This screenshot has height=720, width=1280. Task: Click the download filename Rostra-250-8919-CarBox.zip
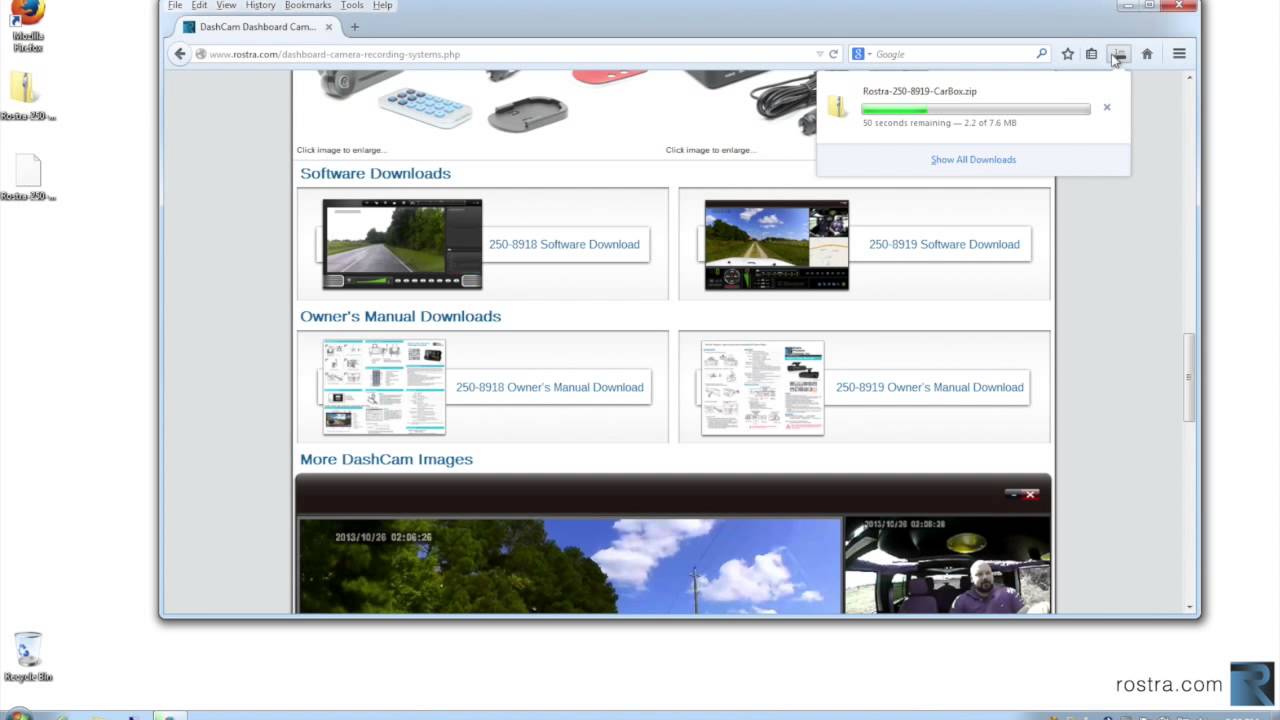pyautogui.click(x=919, y=91)
